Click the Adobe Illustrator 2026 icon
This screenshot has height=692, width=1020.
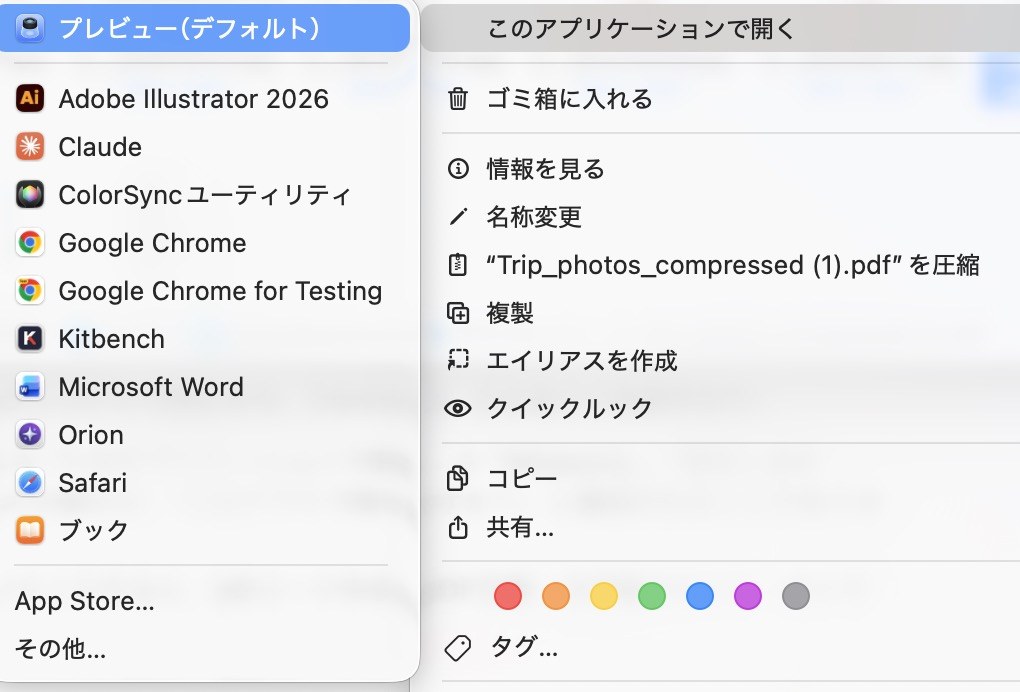tap(30, 98)
